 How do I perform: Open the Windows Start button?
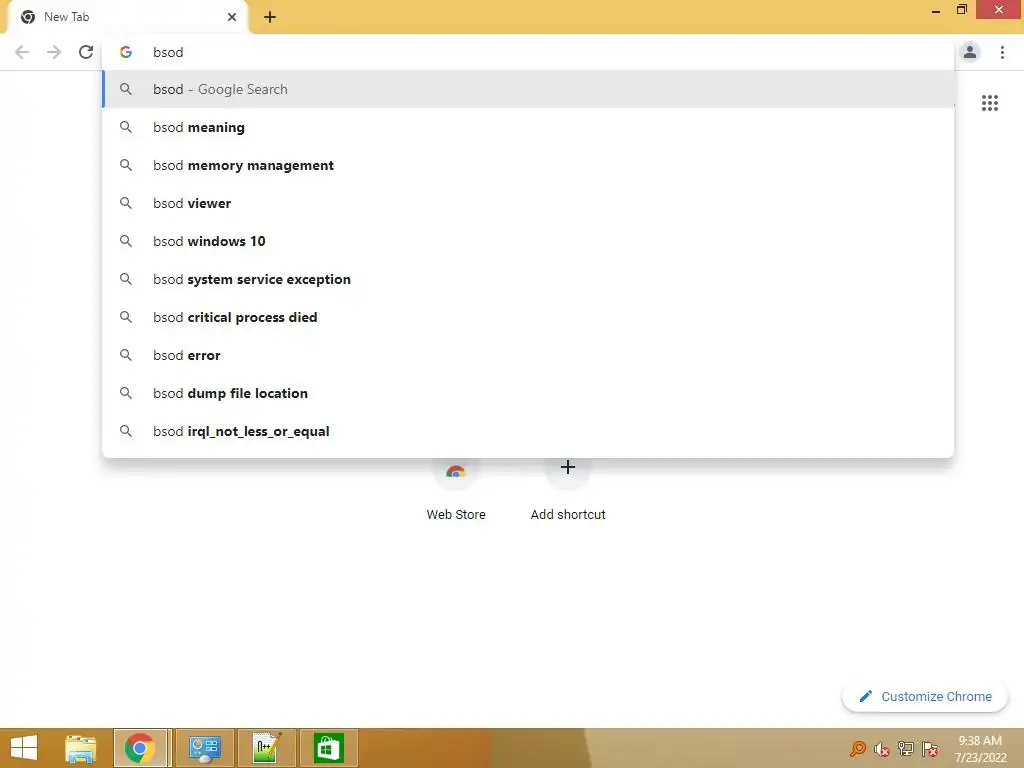(x=24, y=748)
